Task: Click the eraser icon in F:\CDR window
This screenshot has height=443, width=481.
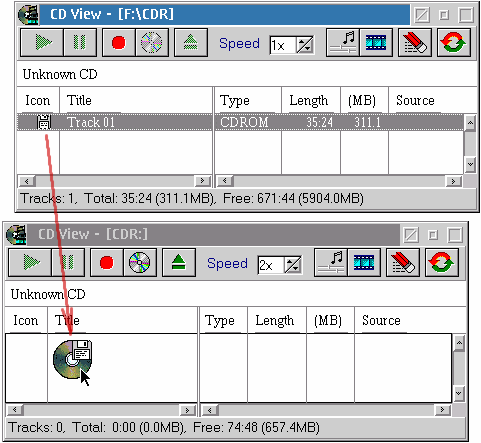Action: click(415, 43)
